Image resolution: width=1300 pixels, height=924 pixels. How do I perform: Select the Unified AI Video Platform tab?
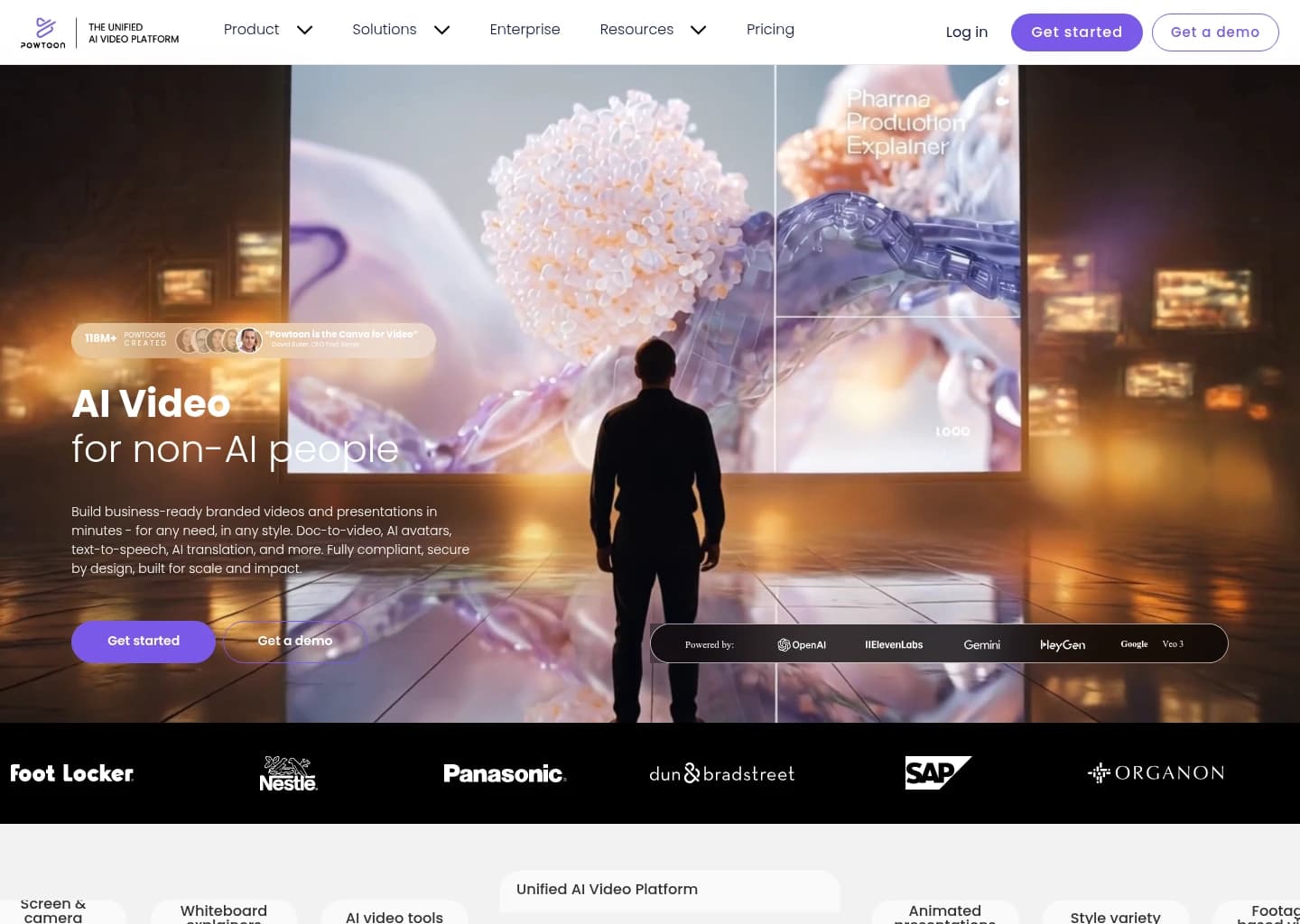click(x=670, y=892)
